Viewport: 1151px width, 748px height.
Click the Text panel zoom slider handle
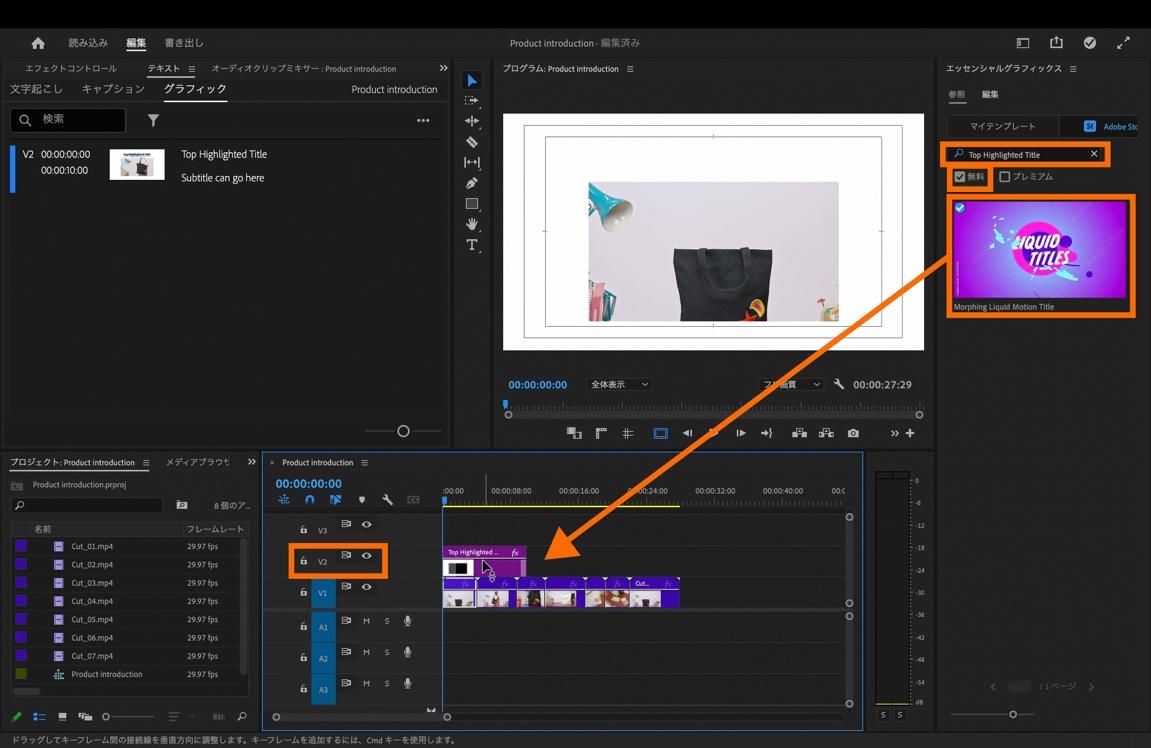click(x=403, y=431)
